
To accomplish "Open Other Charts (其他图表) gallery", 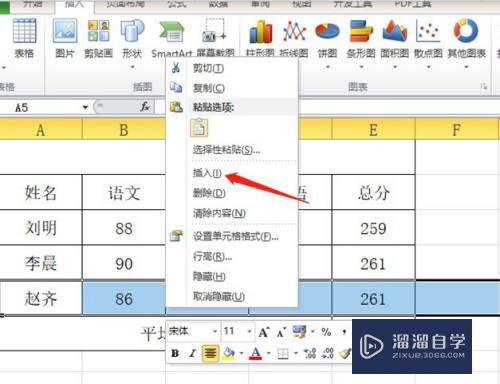I will (x=466, y=31).
